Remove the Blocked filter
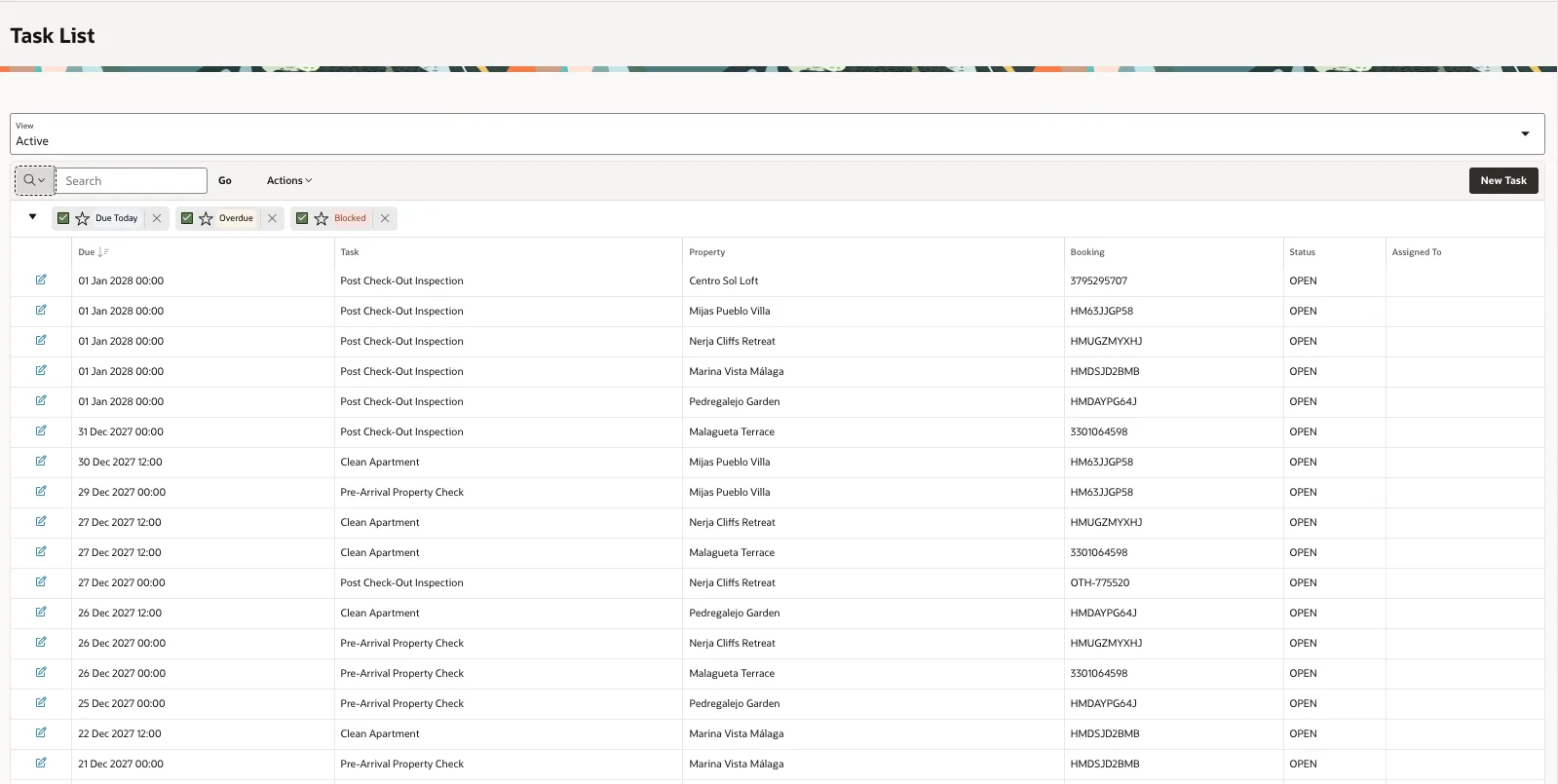The height and width of the screenshot is (784, 1558). pyautogui.click(x=385, y=218)
